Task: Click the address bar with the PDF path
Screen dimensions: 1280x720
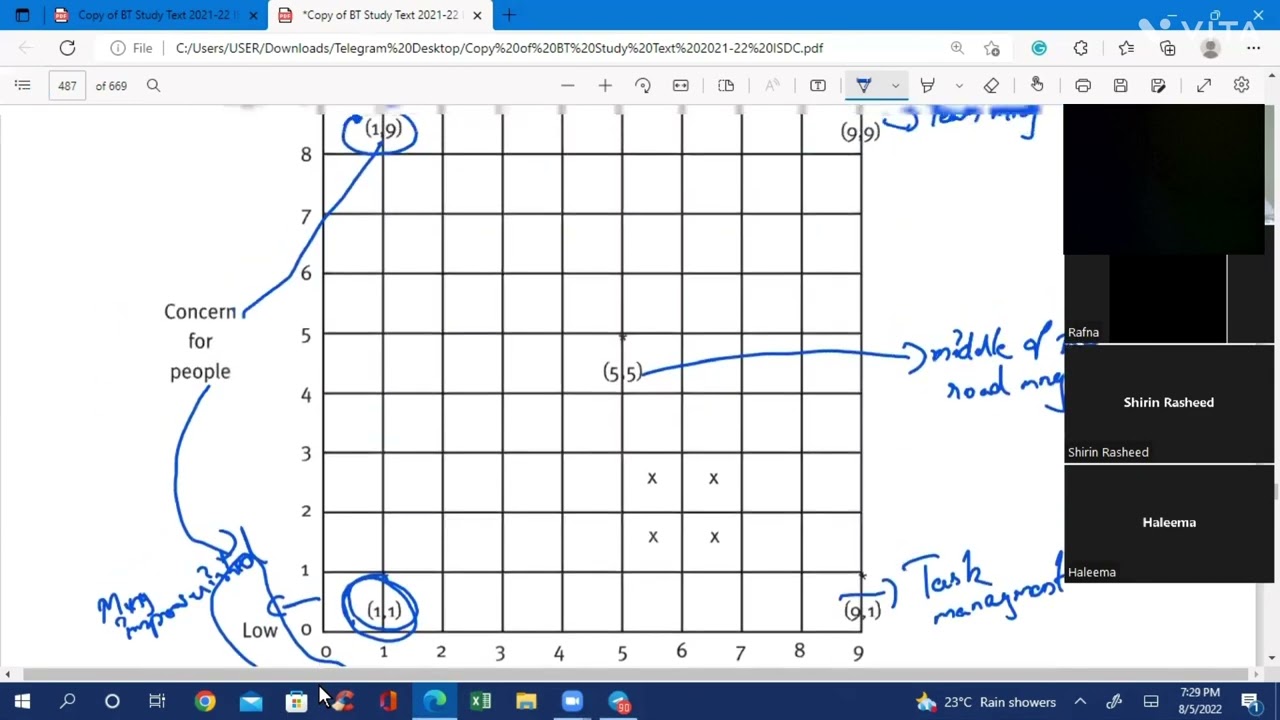Action: coord(499,48)
